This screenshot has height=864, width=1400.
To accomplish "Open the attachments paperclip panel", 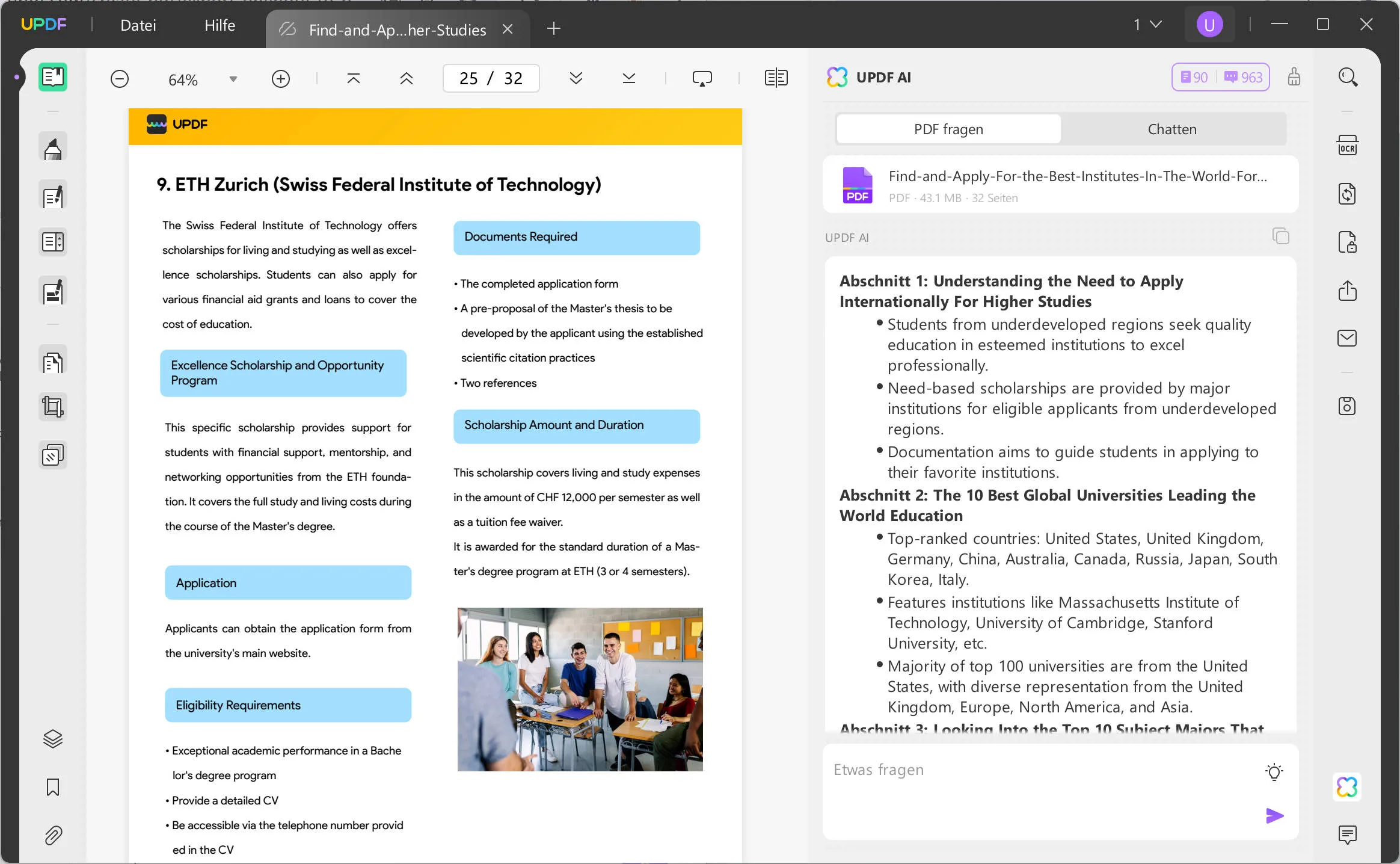I will coord(53,835).
